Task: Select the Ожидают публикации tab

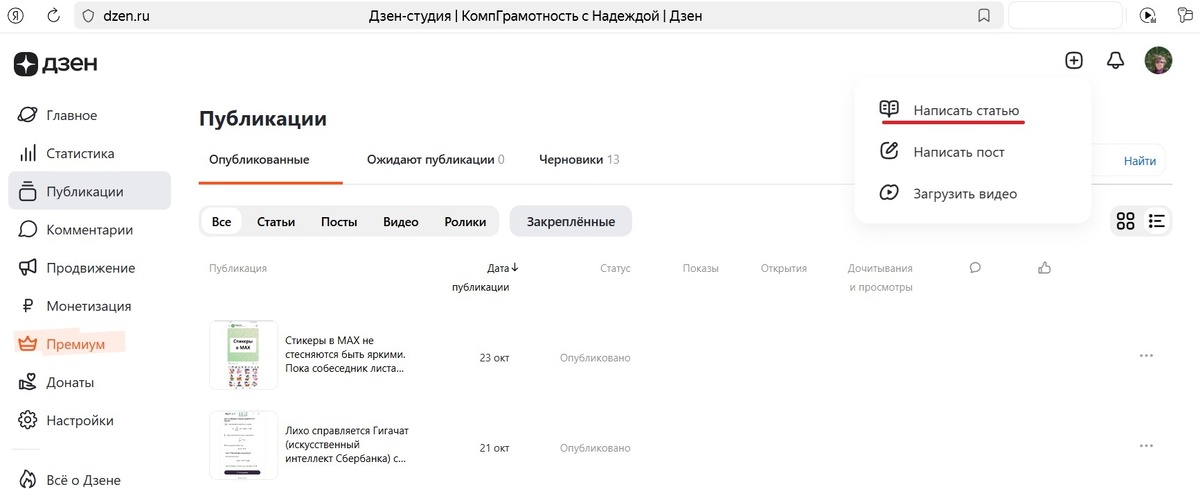Action: pos(435,159)
